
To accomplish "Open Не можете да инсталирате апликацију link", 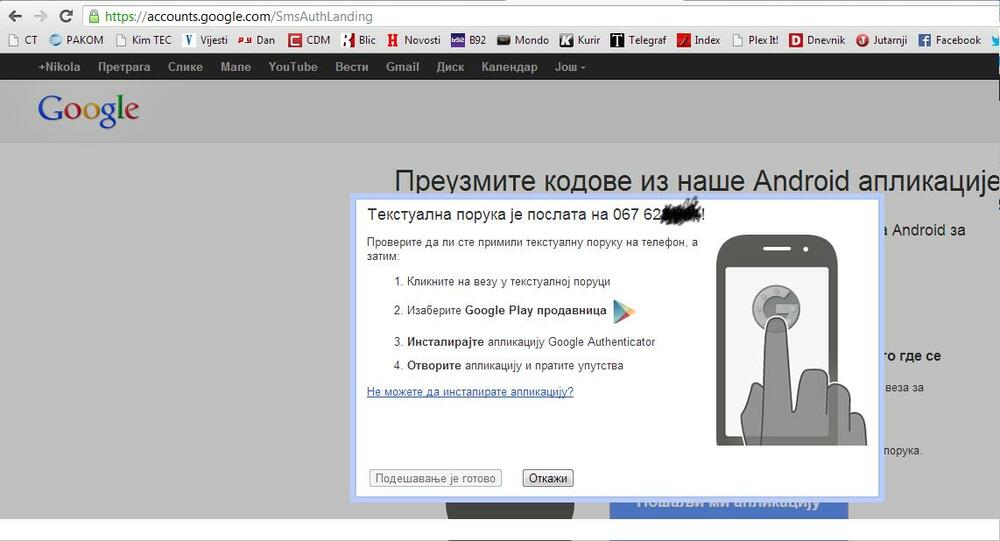I will (470, 392).
